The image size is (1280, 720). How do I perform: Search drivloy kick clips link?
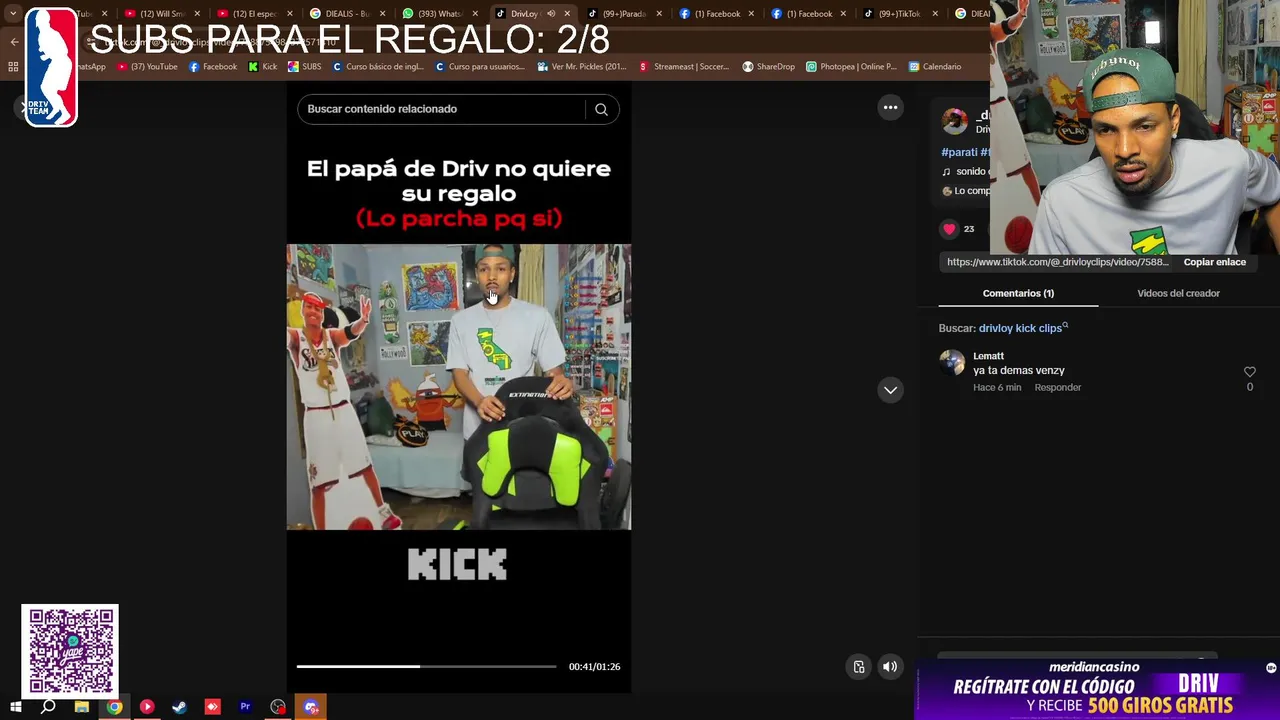(1023, 328)
